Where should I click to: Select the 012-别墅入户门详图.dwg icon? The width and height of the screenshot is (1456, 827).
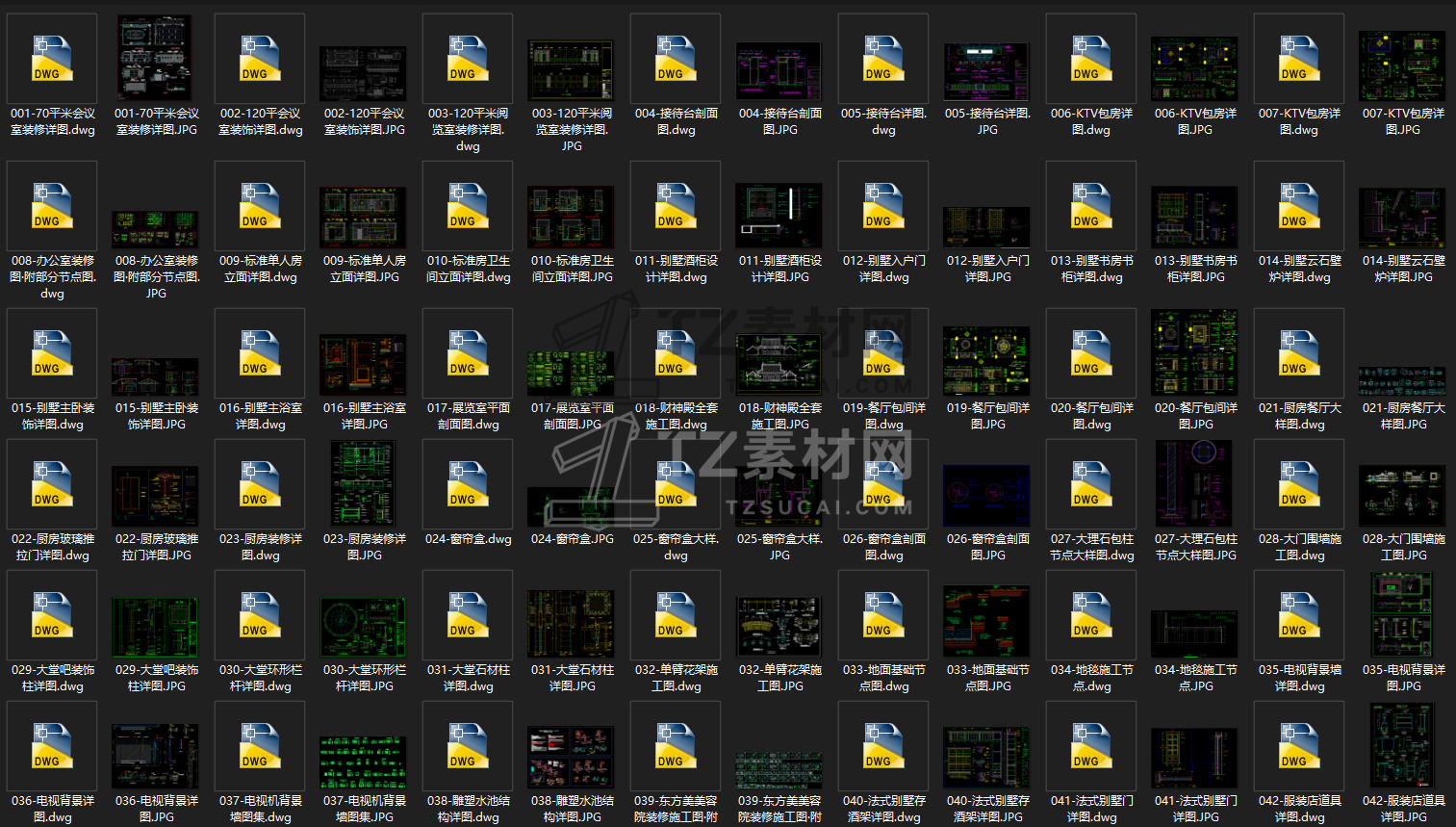[x=883, y=206]
